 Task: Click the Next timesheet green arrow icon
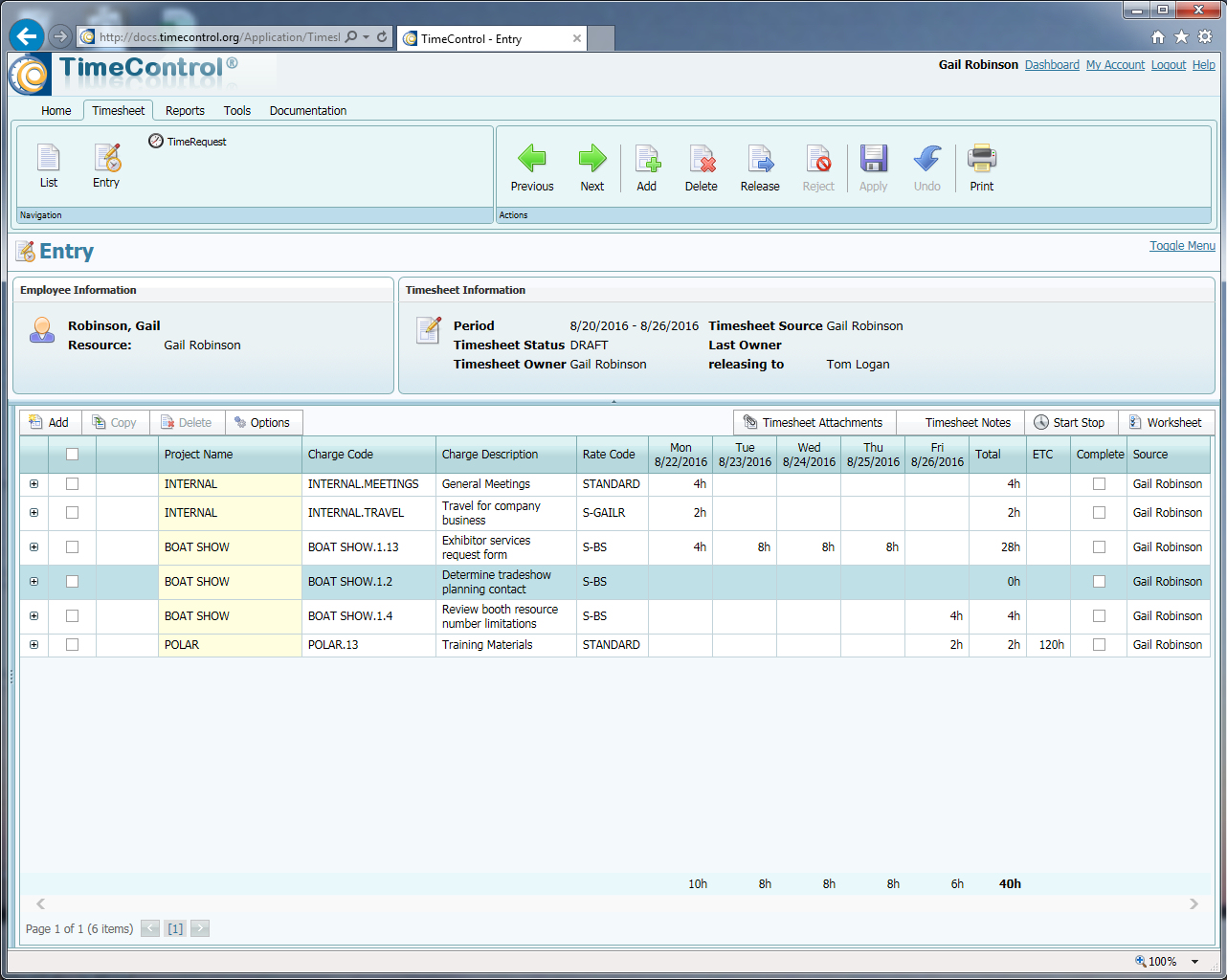591,159
